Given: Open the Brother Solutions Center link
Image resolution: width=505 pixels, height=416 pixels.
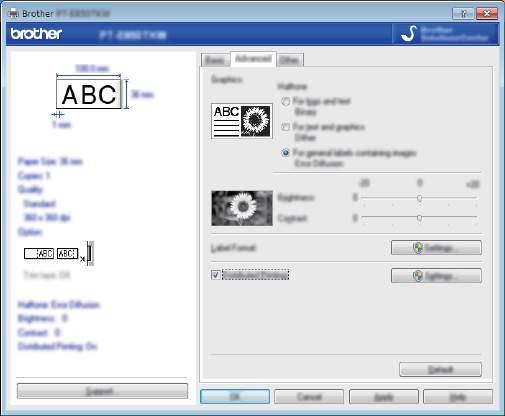Looking at the screenshot, I should (x=446, y=34).
